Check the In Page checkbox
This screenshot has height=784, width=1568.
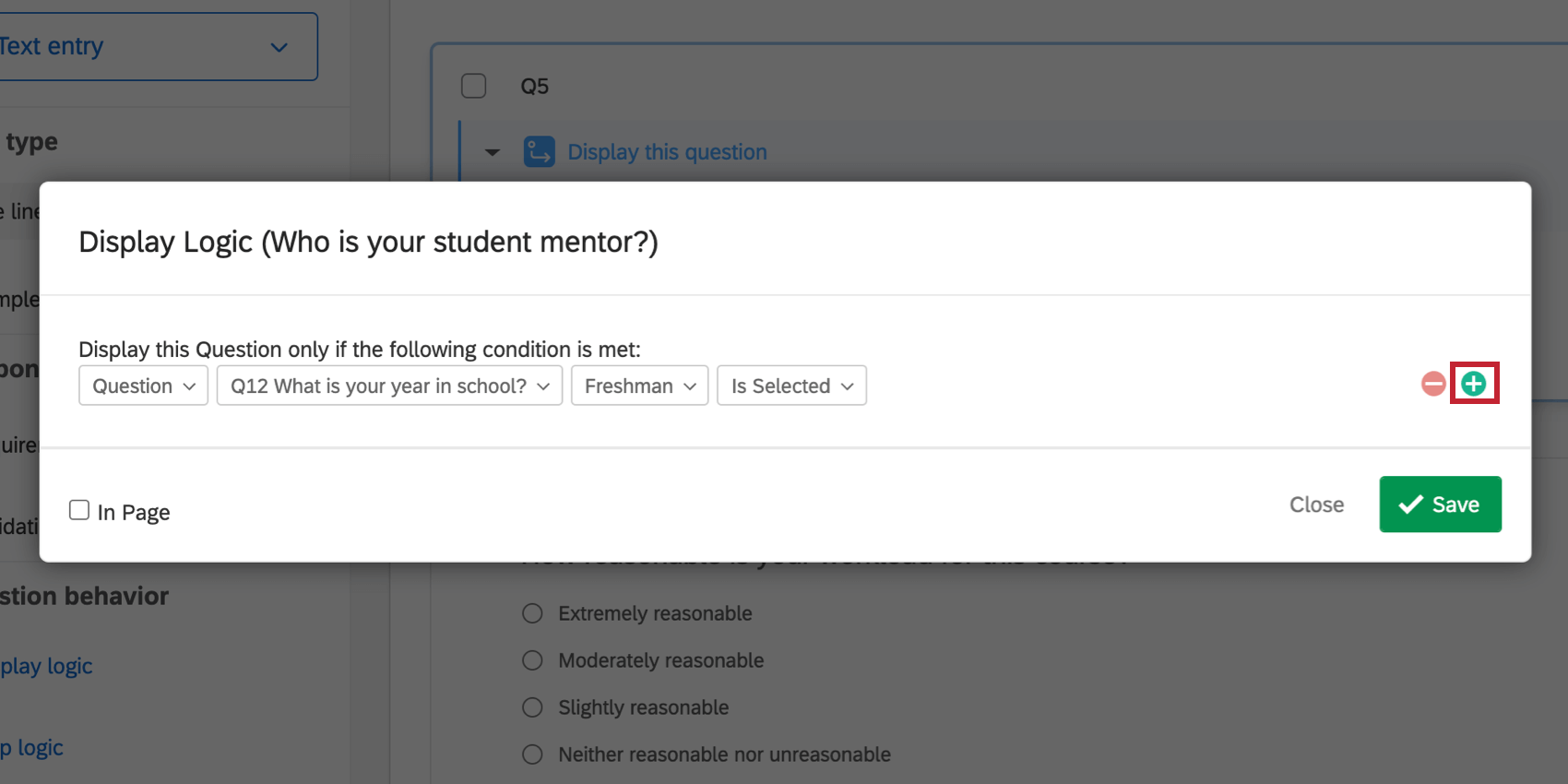coord(79,510)
